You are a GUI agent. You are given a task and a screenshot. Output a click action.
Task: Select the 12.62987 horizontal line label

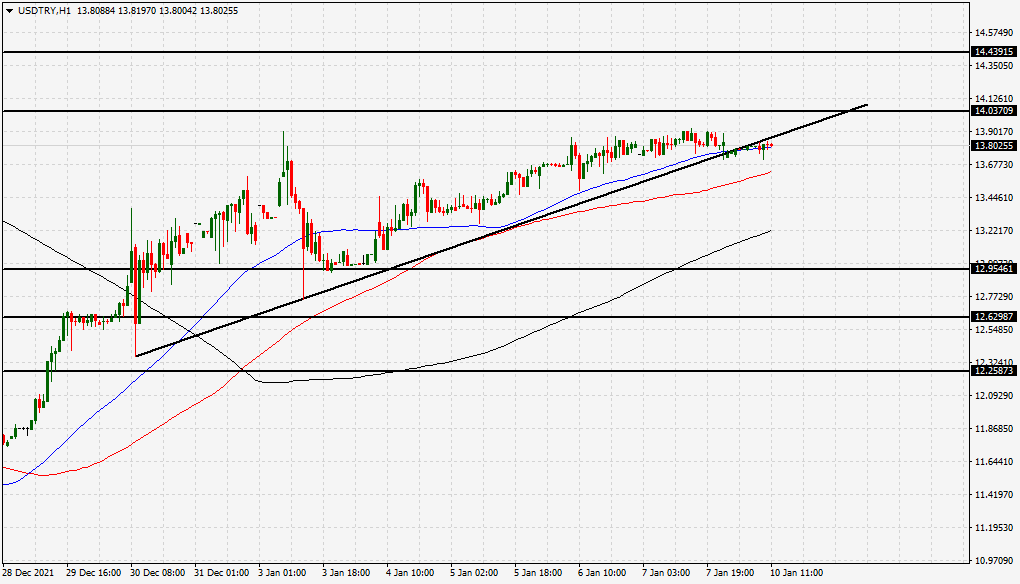[x=993, y=316]
